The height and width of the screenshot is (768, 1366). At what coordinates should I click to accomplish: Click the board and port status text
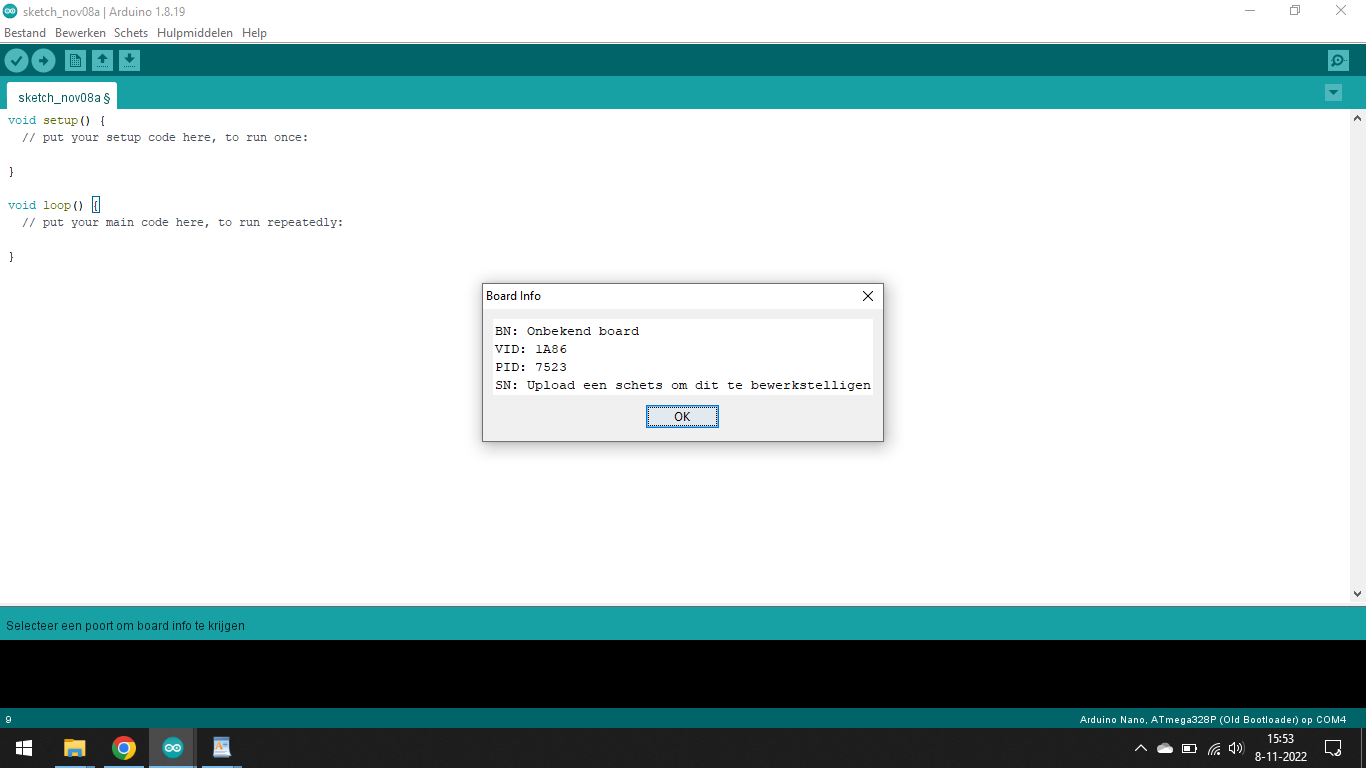[1213, 719]
